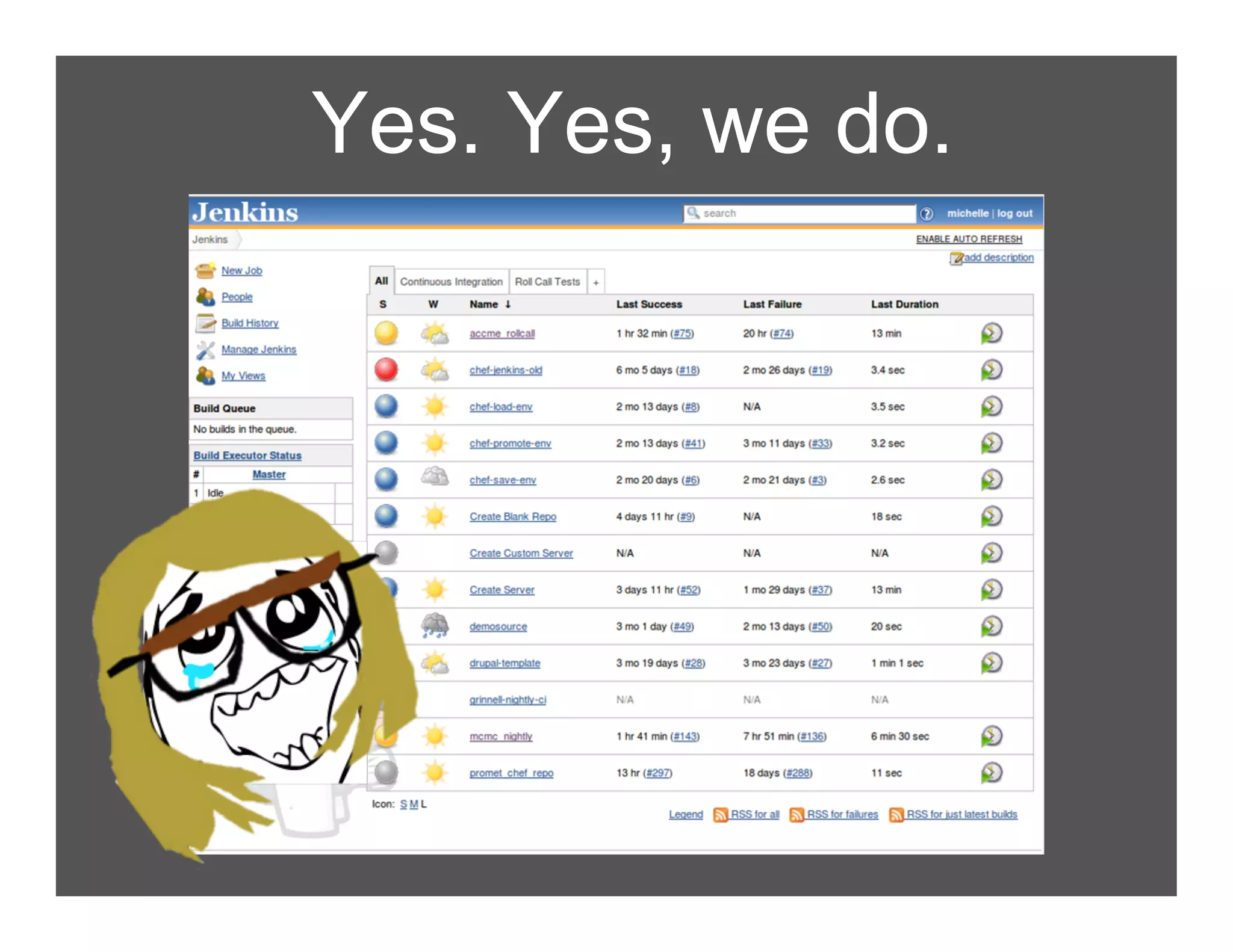The height and width of the screenshot is (952, 1233).
Task: Click the RSS for failures feed icon
Action: (x=797, y=815)
